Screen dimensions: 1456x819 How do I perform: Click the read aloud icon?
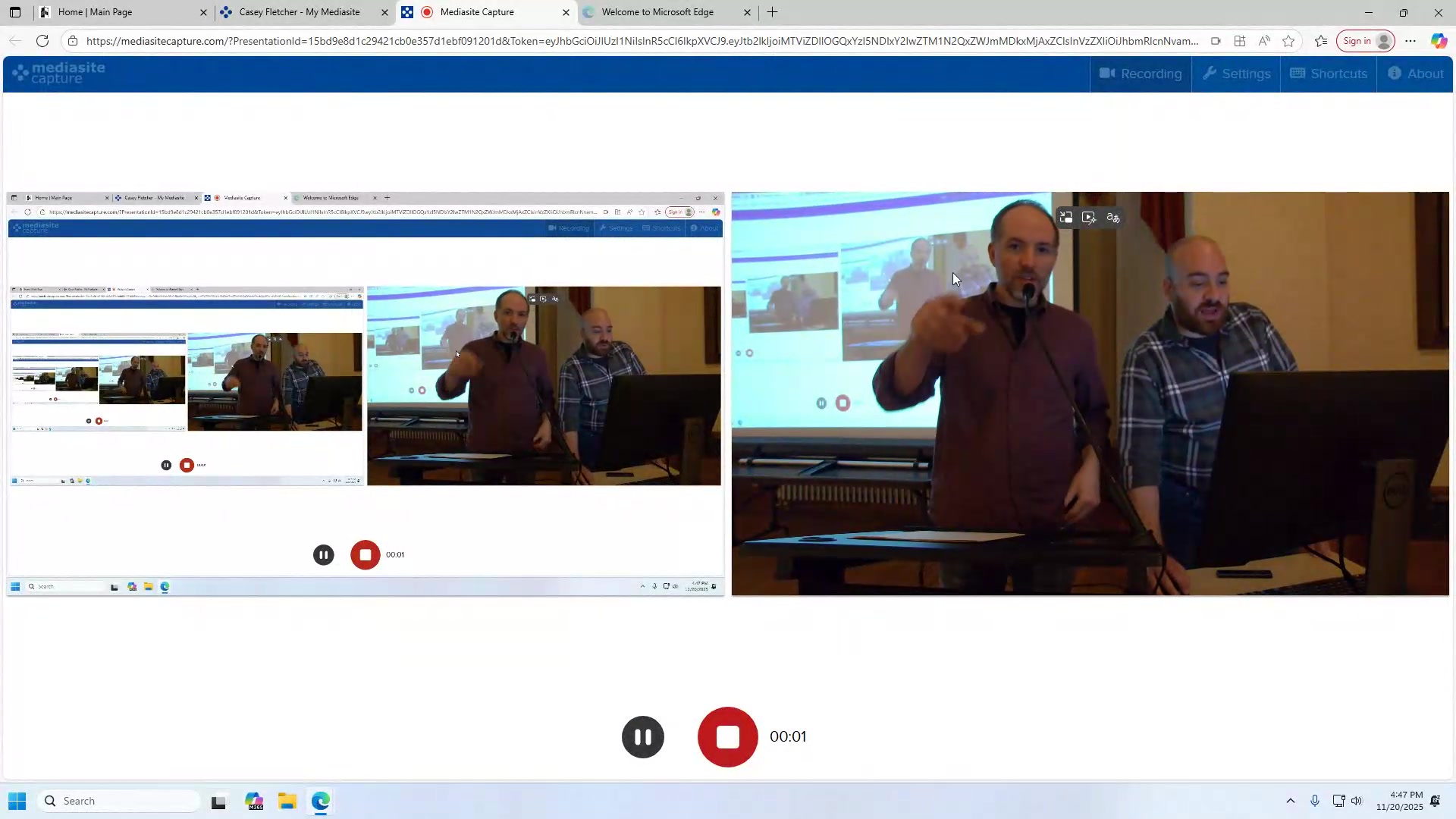(1263, 41)
